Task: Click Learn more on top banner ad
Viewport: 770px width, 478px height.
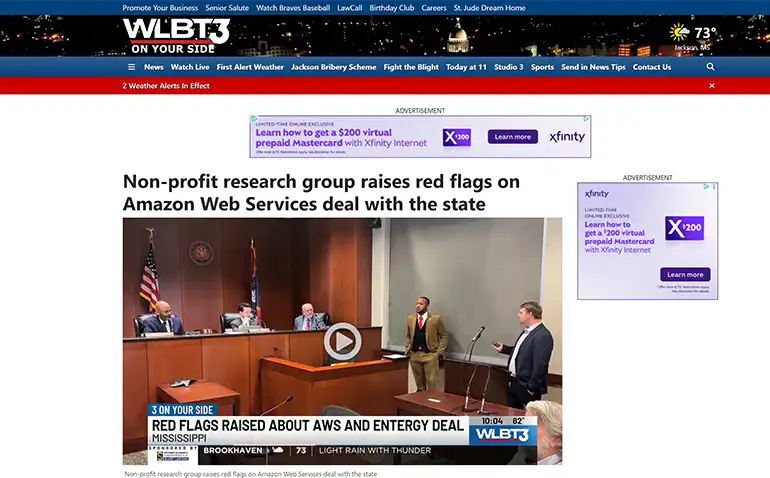Action: (x=512, y=137)
